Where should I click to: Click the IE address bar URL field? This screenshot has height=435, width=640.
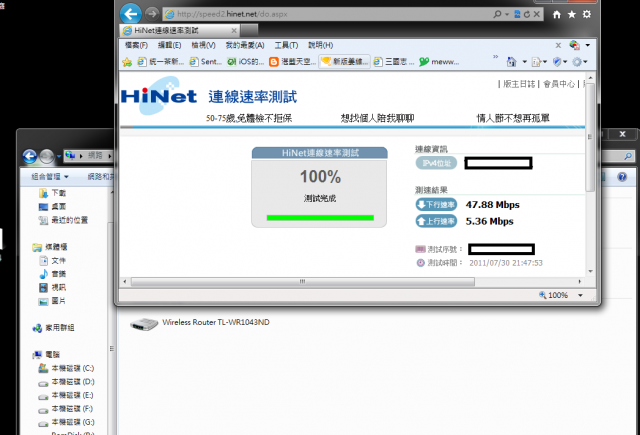tap(327, 14)
